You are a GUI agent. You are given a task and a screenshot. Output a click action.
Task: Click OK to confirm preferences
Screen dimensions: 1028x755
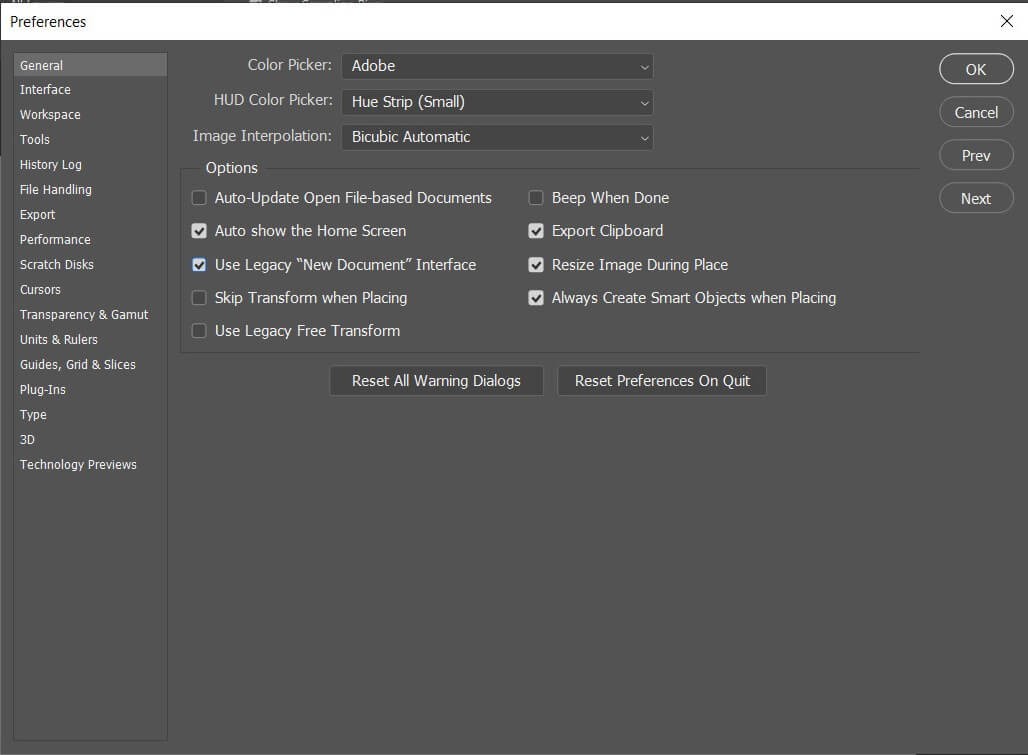coord(976,69)
